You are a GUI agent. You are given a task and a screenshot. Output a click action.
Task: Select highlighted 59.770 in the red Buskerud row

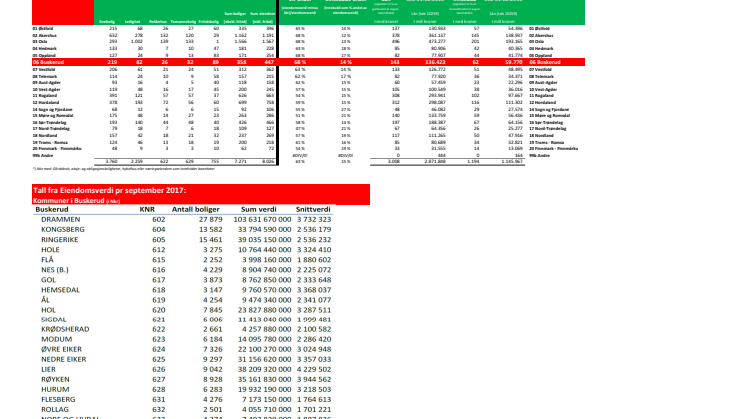[x=514, y=62]
